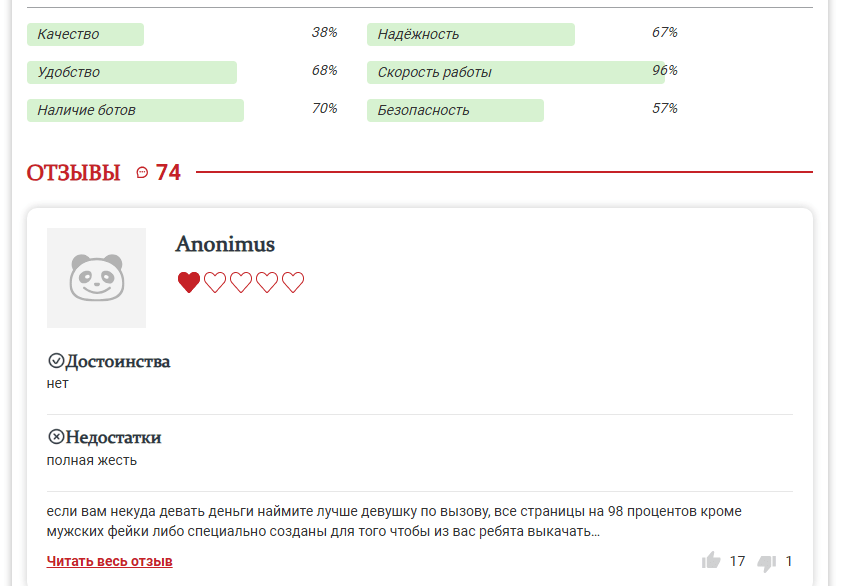The width and height of the screenshot is (852, 586).
Task: Click the comments bubble icon near 74
Action: click(x=142, y=173)
